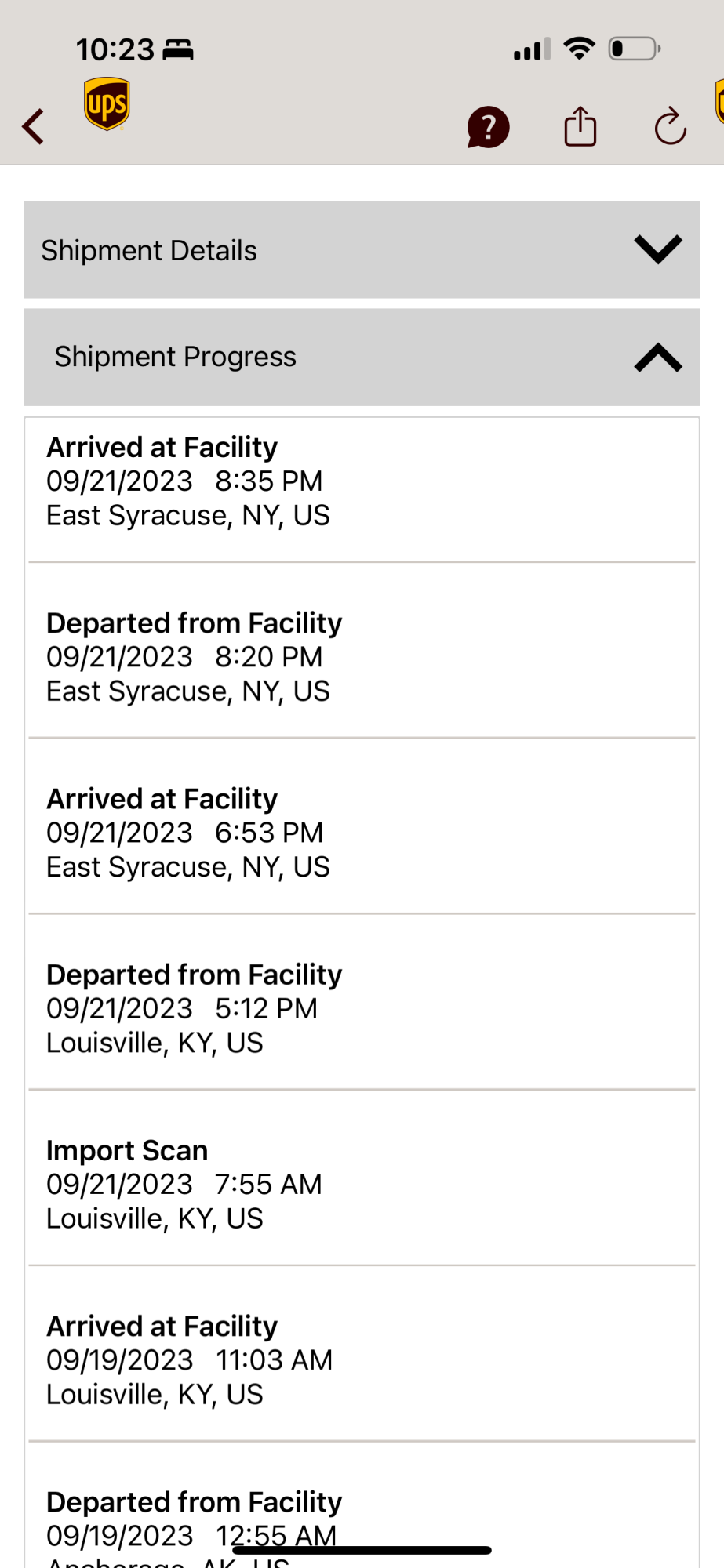Tap the Wi-Fi status icon
The height and width of the screenshot is (1568, 724).
tap(580, 49)
